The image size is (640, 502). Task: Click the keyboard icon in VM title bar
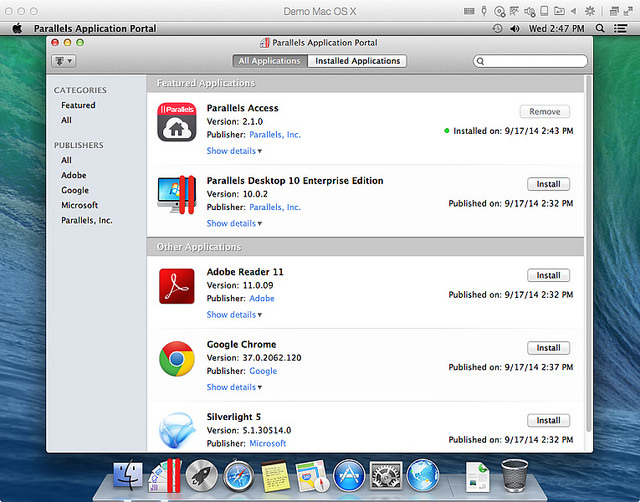tap(469, 11)
